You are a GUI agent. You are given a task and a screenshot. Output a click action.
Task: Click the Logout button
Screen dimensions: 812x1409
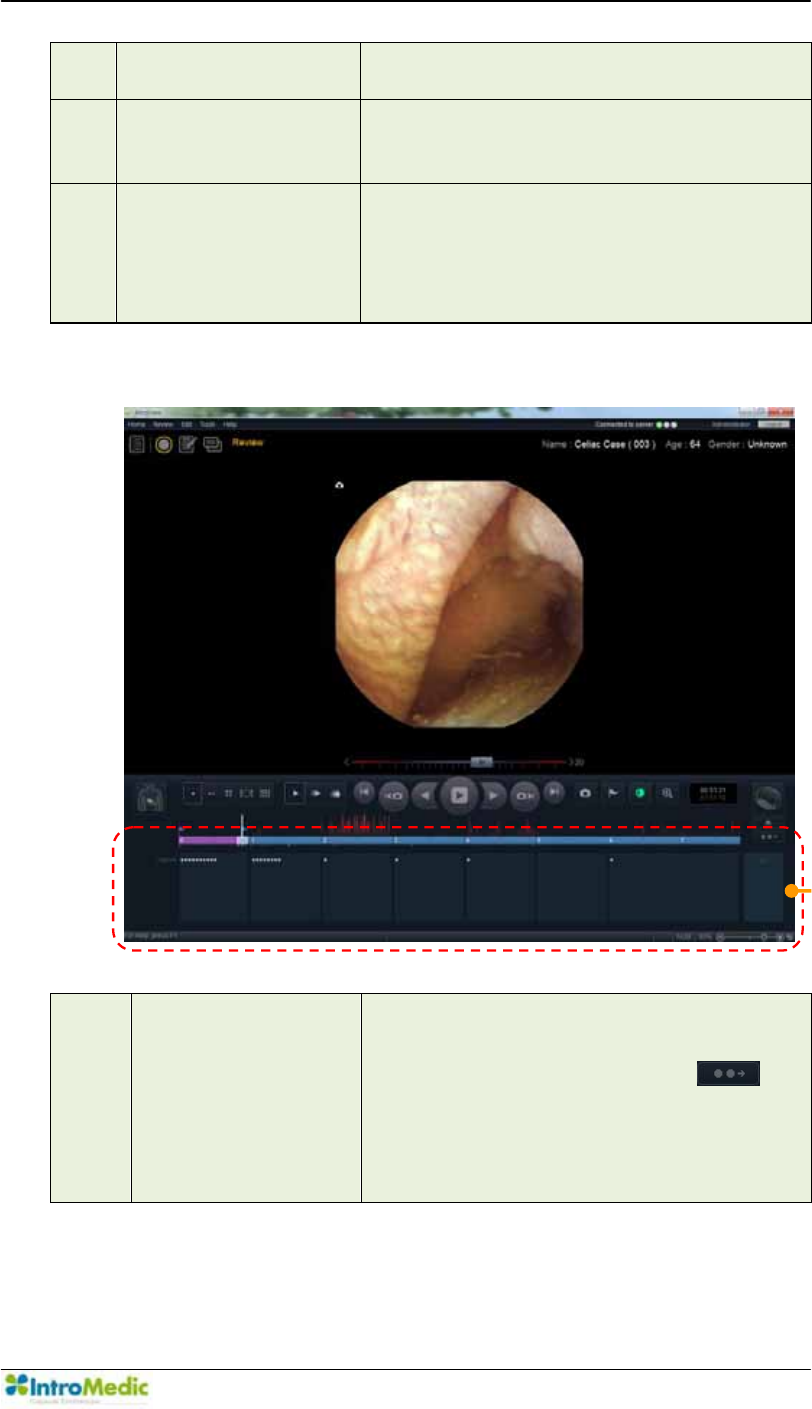point(773,425)
